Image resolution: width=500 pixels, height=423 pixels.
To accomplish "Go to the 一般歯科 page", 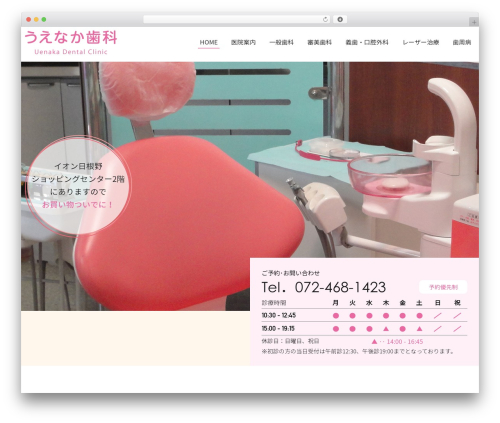I will [281, 43].
